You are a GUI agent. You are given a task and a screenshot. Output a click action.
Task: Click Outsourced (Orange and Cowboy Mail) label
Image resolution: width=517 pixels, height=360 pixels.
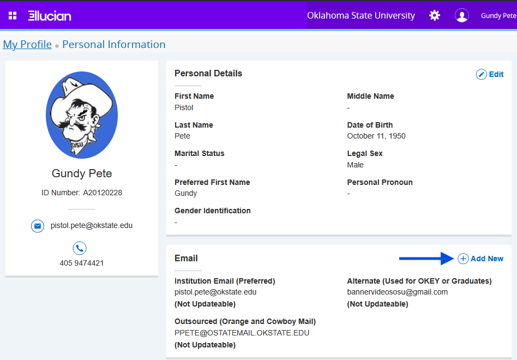click(x=245, y=321)
